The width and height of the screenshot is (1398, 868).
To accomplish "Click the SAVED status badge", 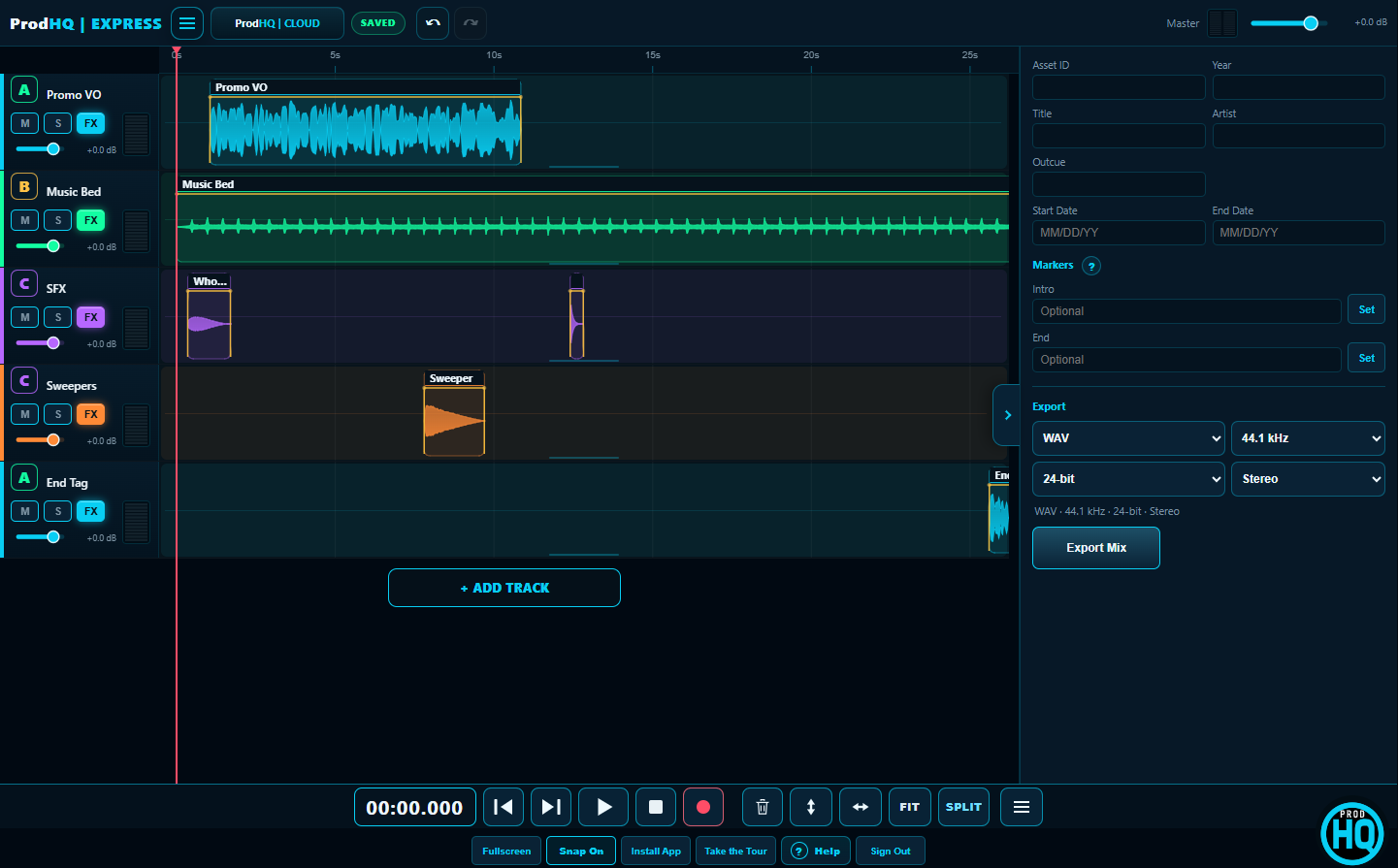I will 377,23.
